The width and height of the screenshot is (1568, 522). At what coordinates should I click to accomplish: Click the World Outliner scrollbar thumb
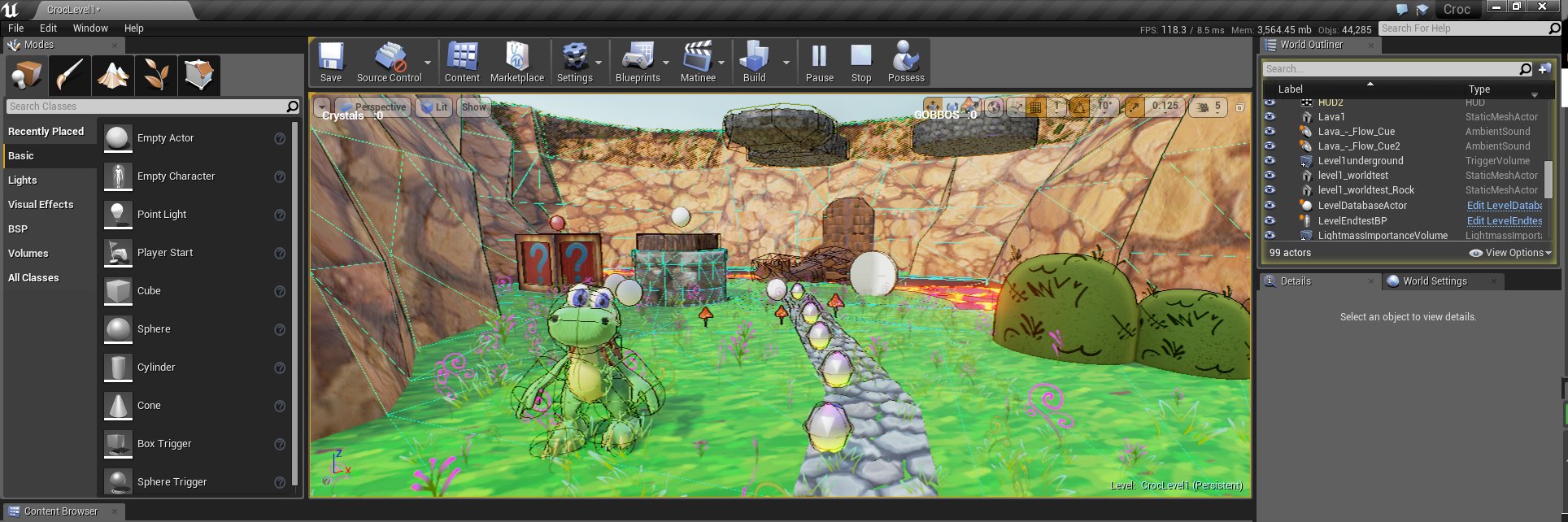pyautogui.click(x=1548, y=179)
